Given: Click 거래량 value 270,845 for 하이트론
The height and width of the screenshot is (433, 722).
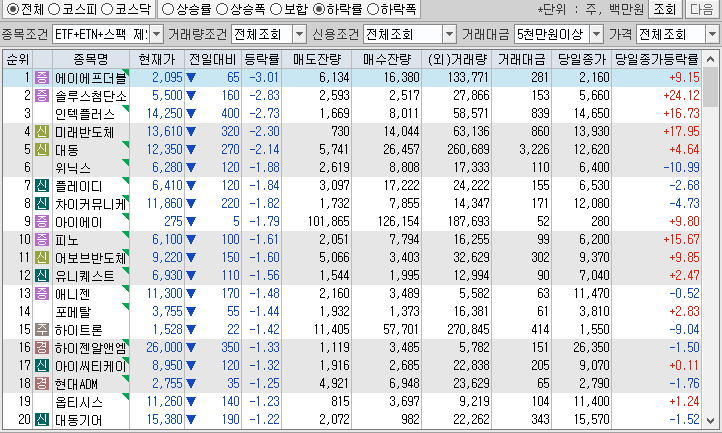Looking at the screenshot, I should (468, 329).
